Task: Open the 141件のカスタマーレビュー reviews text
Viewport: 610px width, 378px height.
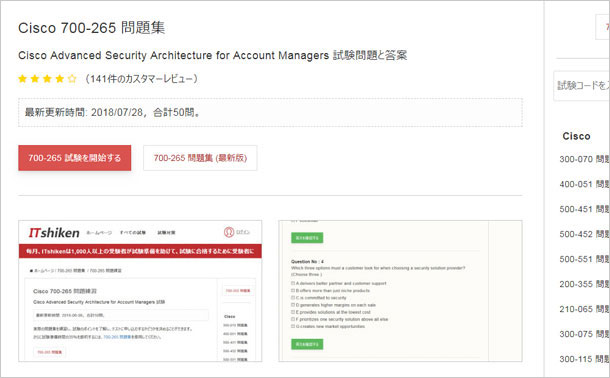Action: (142, 79)
